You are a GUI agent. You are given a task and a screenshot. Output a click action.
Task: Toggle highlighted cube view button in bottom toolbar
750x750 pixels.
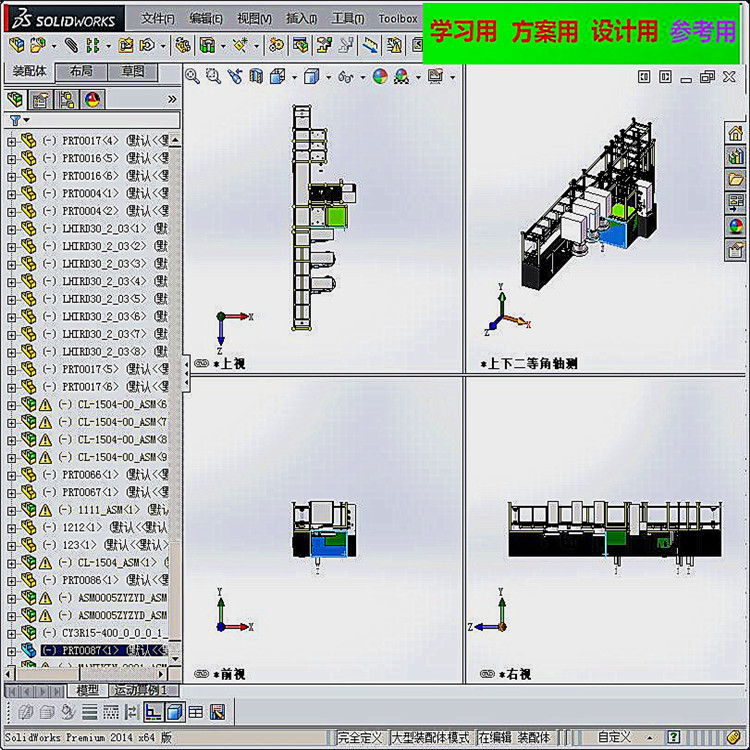(x=175, y=712)
